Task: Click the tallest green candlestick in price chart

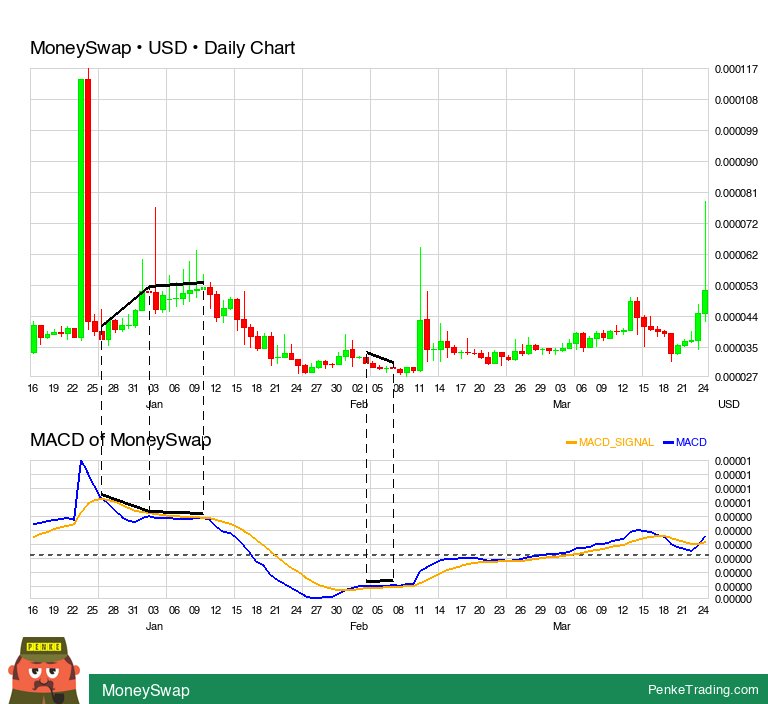Action: pyautogui.click(x=81, y=208)
